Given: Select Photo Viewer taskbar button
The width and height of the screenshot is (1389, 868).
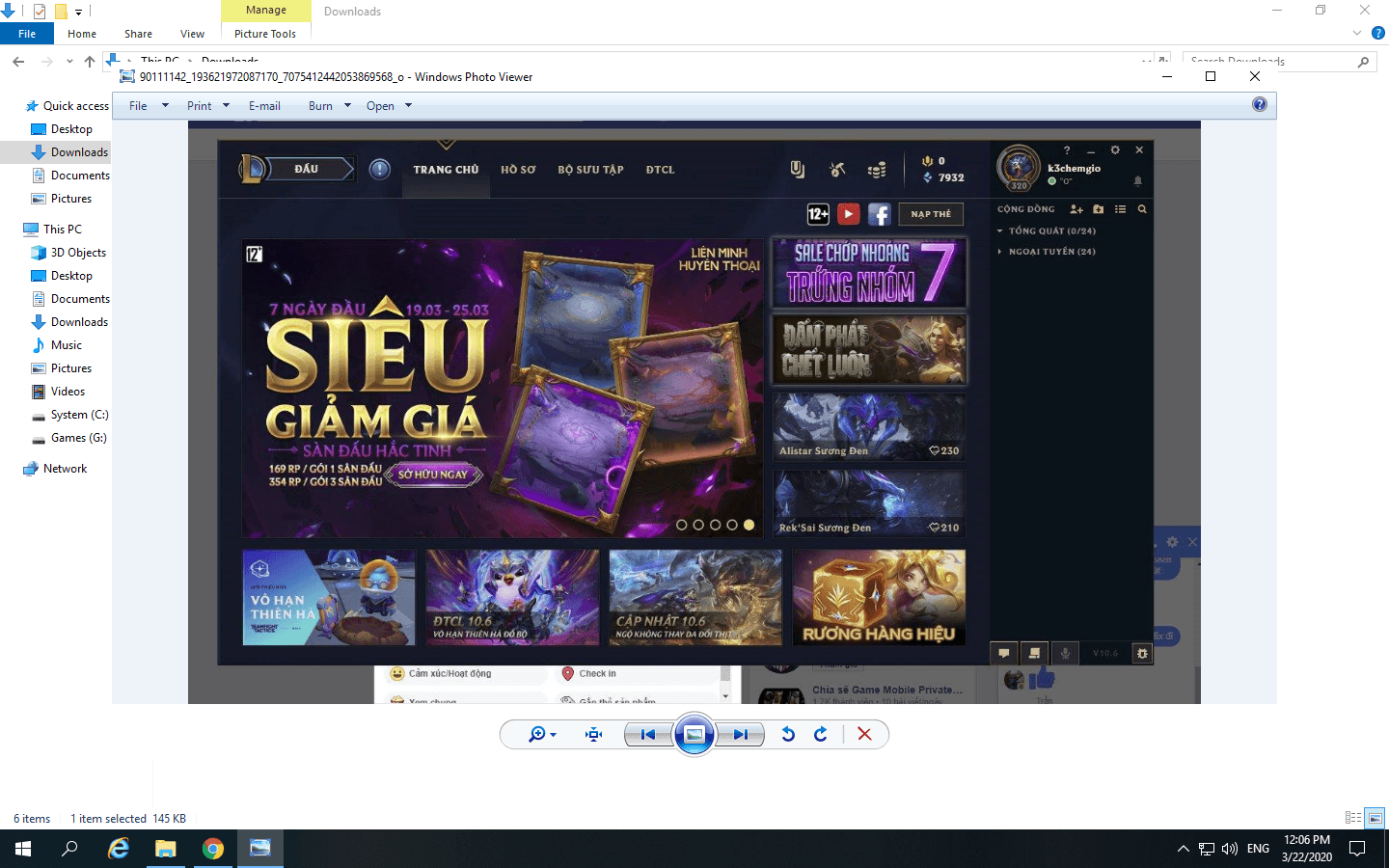Looking at the screenshot, I should [260, 849].
